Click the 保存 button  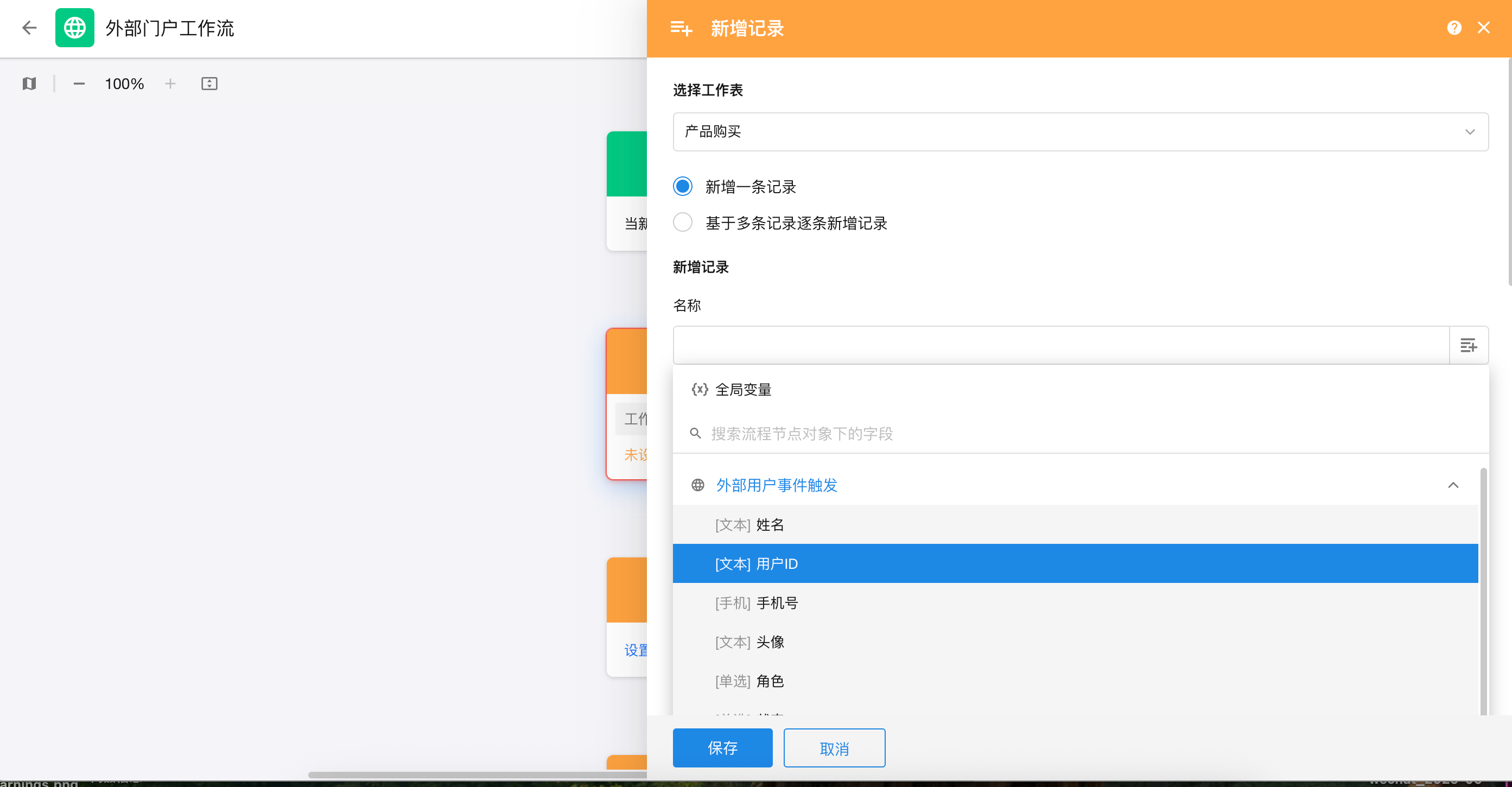[722, 748]
